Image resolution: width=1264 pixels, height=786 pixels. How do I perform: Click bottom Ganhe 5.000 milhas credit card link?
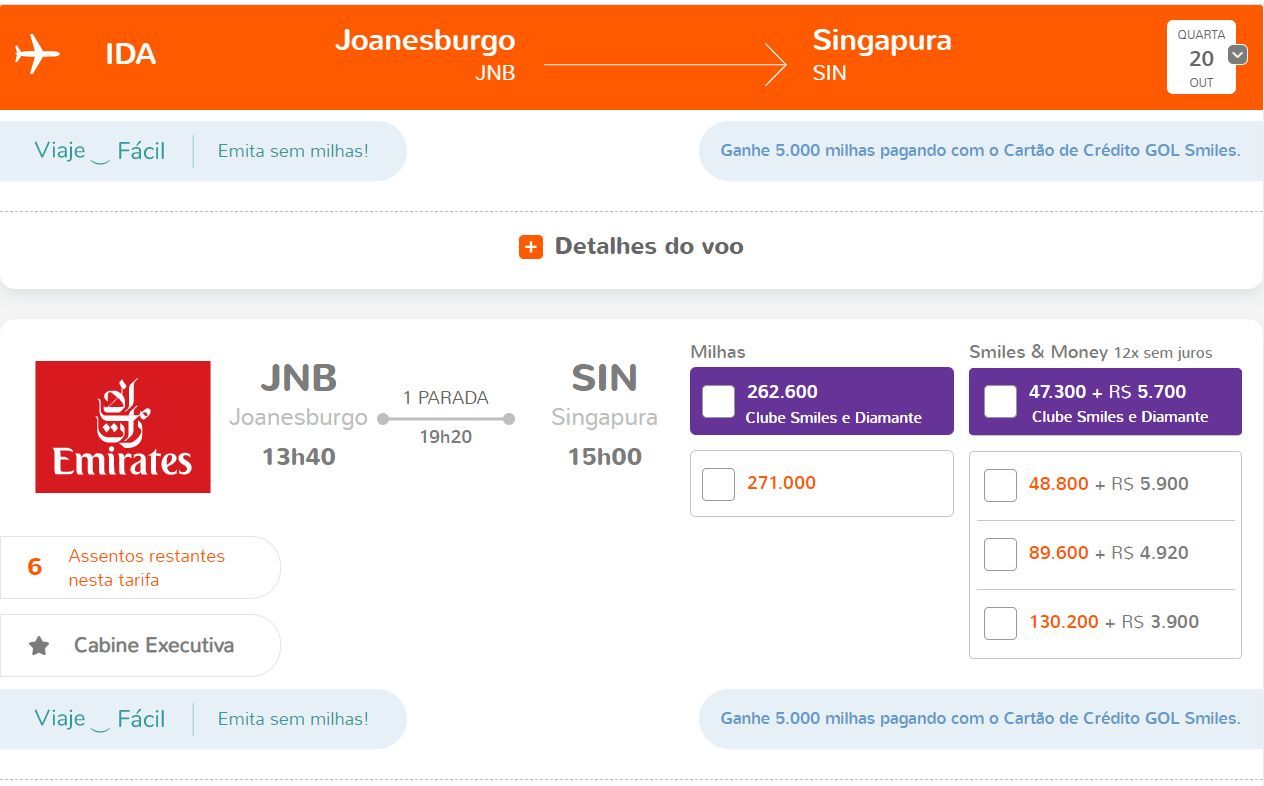pos(980,719)
